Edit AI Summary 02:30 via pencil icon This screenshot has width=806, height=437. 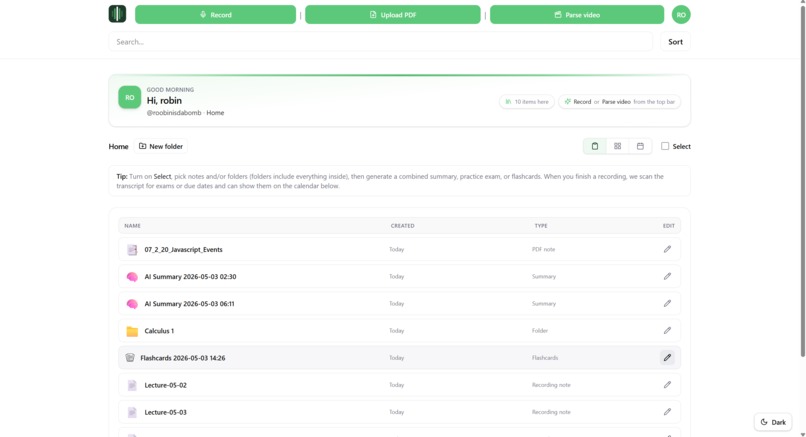click(667, 277)
